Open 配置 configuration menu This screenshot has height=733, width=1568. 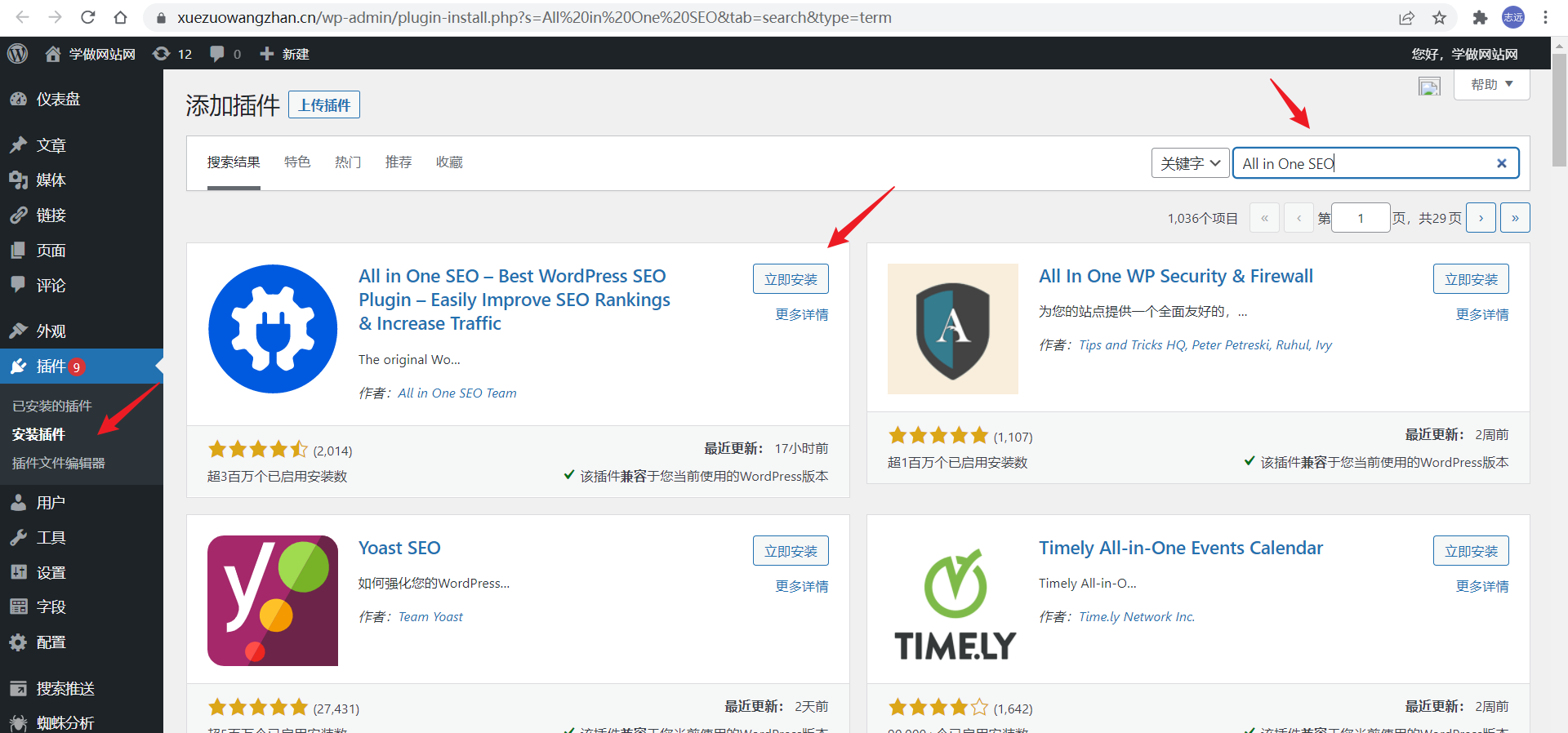(82, 642)
